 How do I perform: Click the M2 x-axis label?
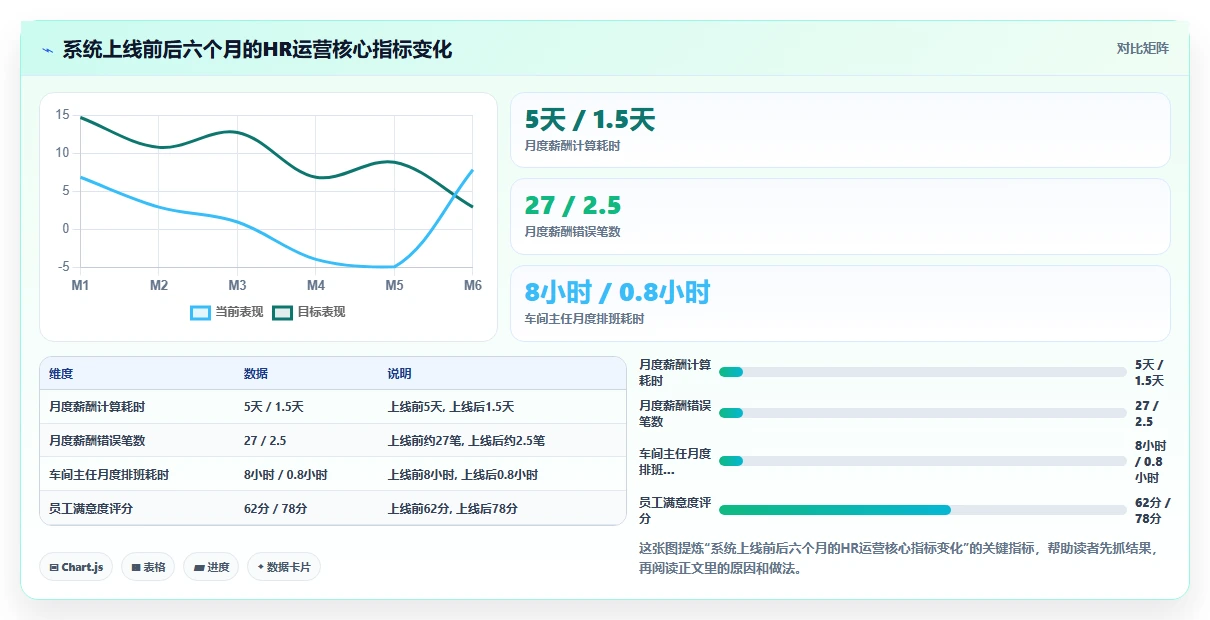pos(159,285)
